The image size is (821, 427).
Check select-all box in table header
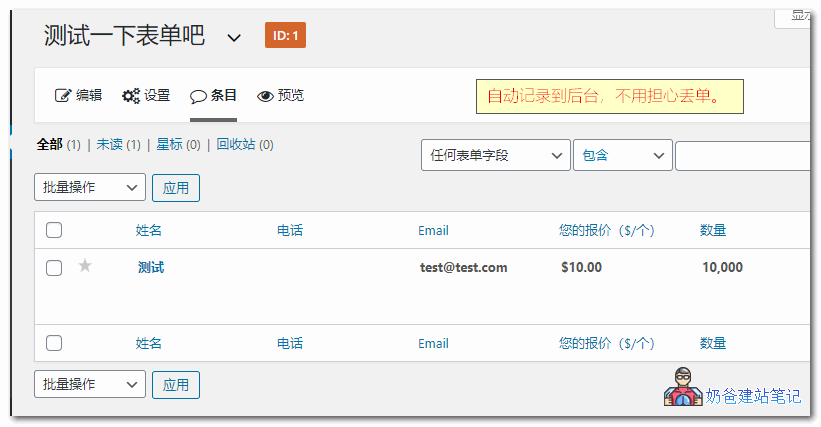[54, 230]
